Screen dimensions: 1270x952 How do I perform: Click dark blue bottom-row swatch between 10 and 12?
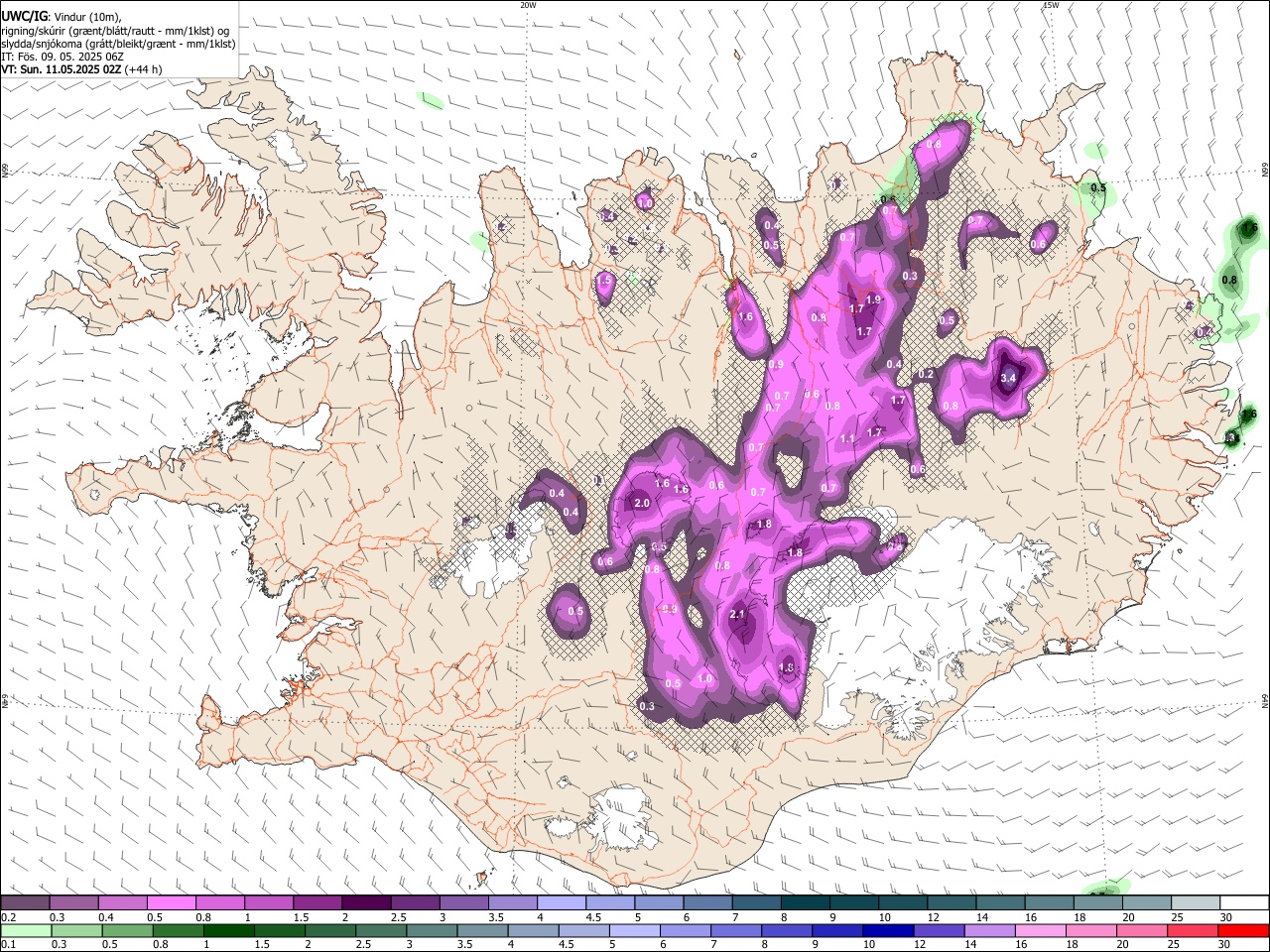tap(887, 930)
